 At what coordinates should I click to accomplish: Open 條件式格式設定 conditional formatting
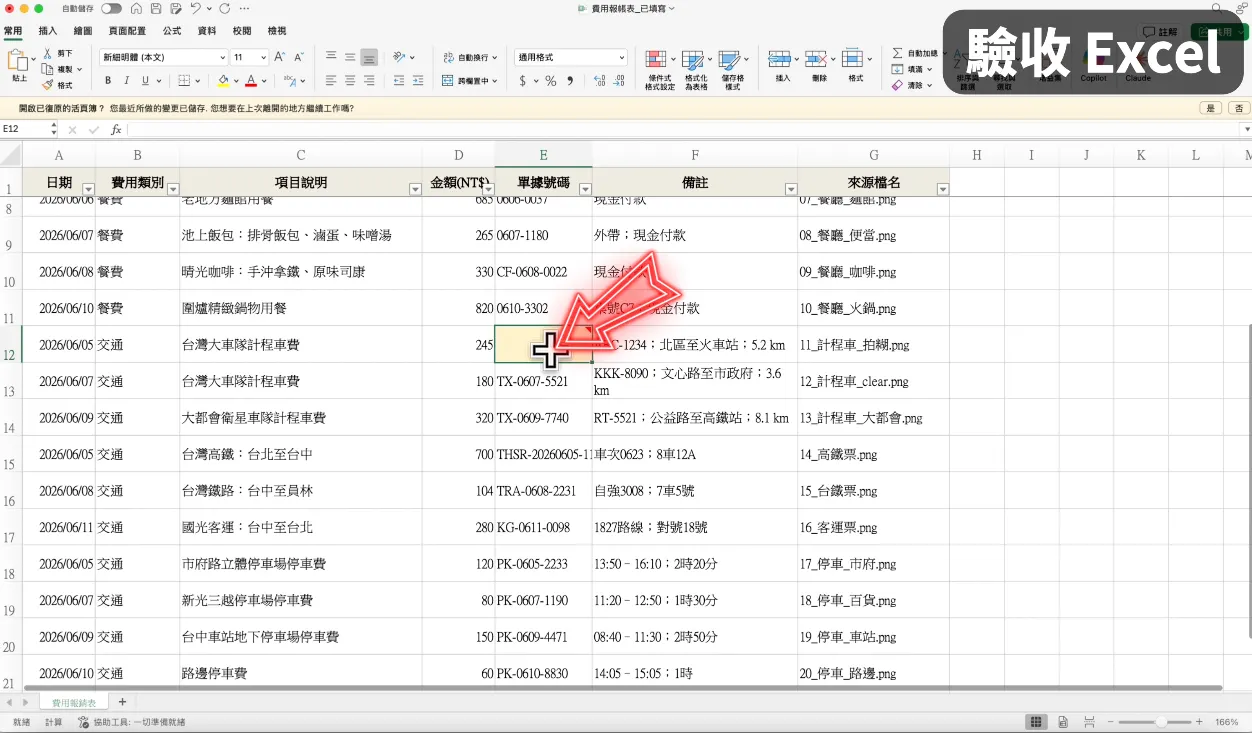[659, 69]
